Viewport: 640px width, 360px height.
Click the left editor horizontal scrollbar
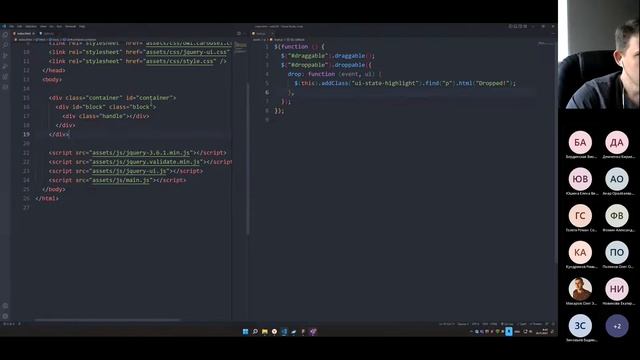(x=107, y=320)
